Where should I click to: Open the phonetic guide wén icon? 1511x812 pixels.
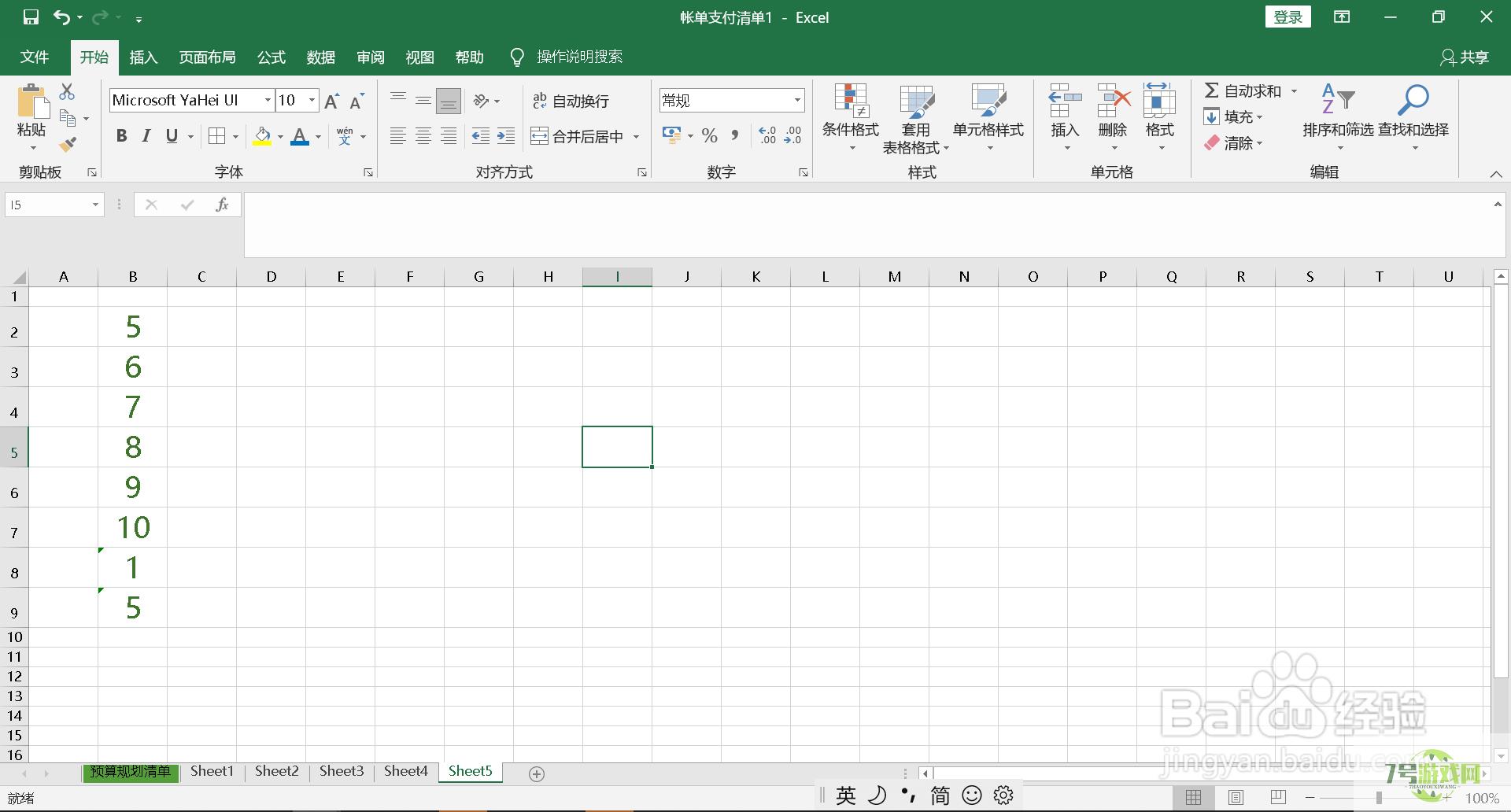(345, 136)
